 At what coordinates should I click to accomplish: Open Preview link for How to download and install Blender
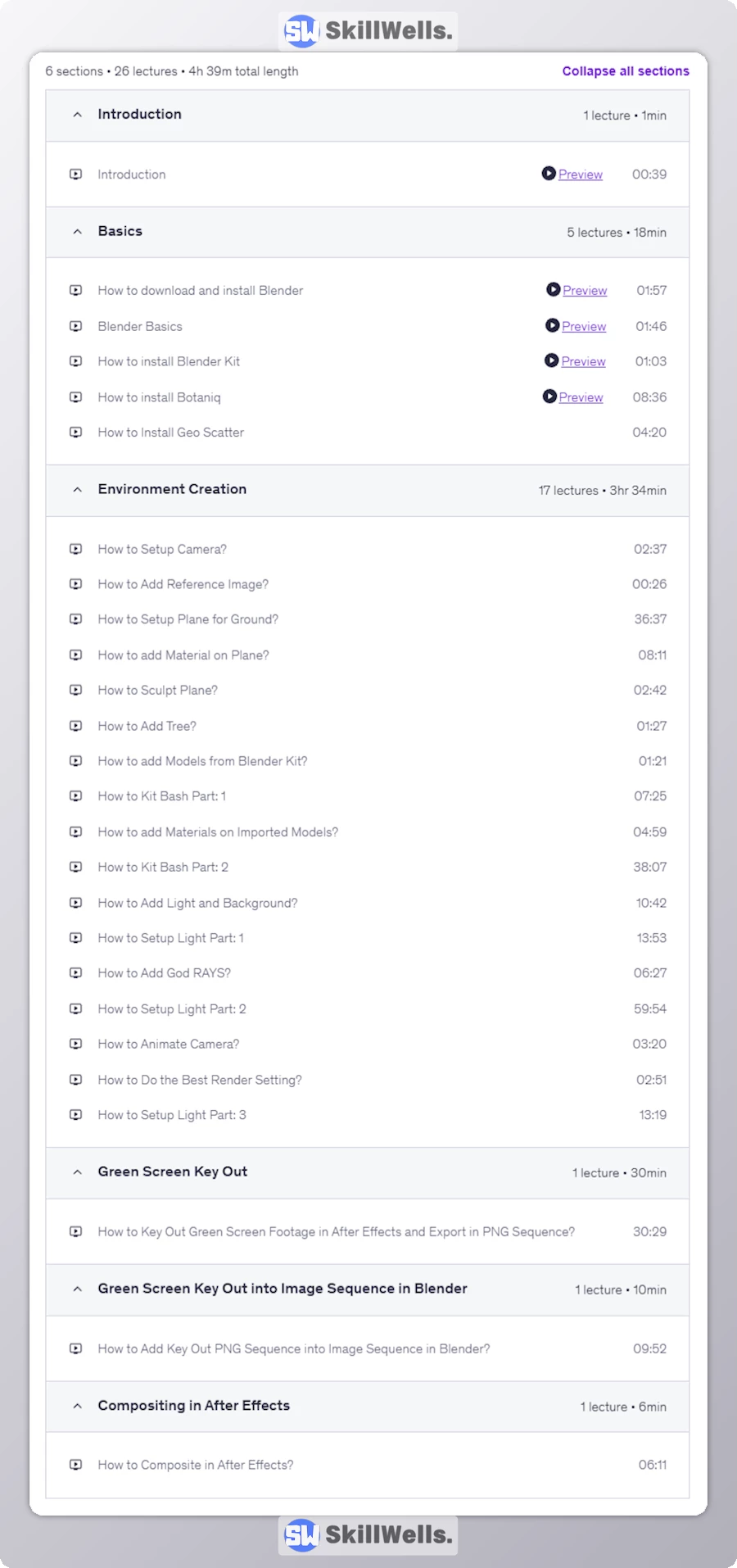click(x=585, y=291)
